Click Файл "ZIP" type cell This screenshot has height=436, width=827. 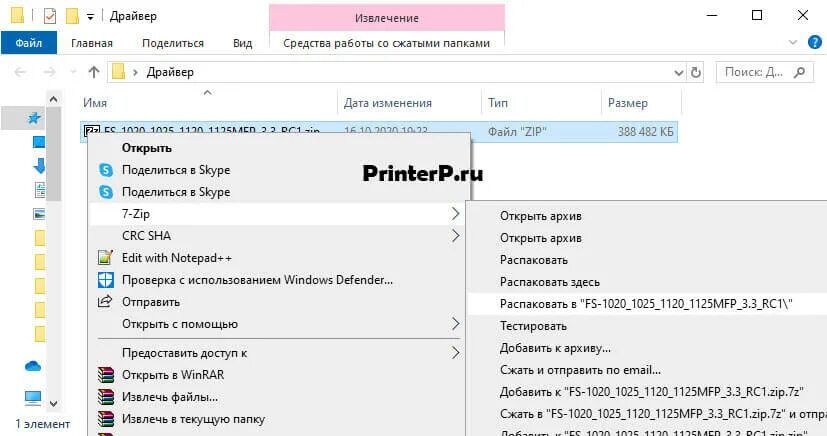(x=517, y=132)
